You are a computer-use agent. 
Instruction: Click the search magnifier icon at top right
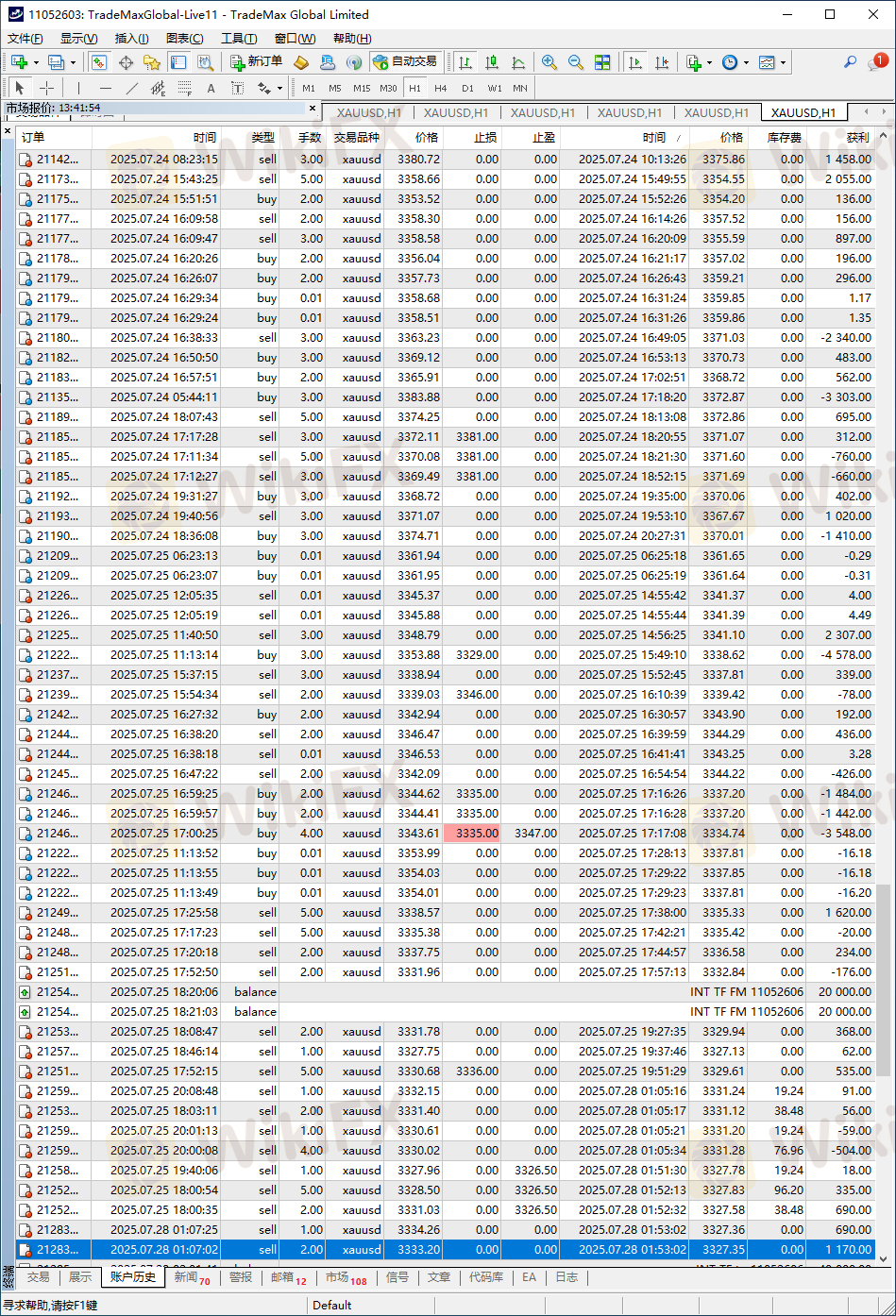click(x=850, y=62)
